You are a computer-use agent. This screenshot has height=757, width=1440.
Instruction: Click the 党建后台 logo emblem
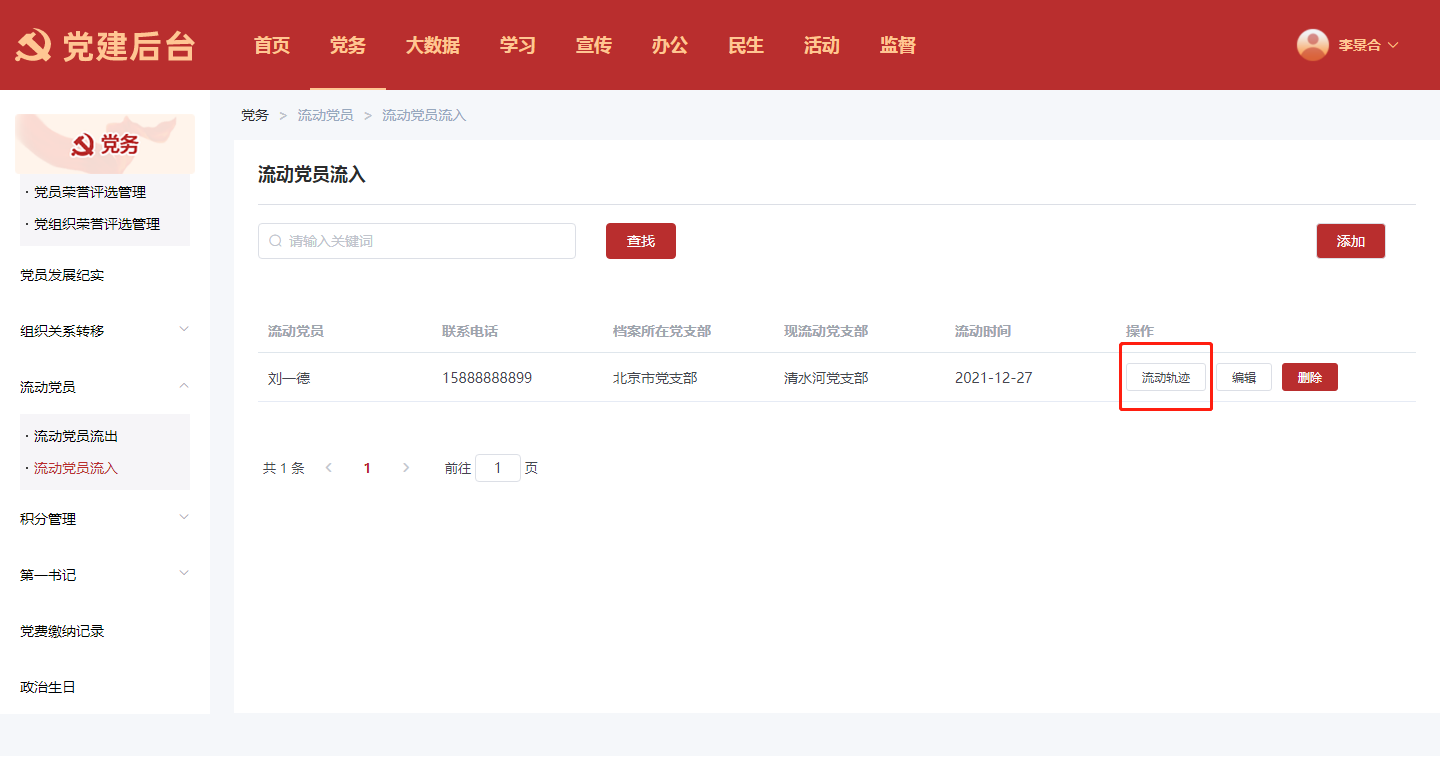(33, 46)
